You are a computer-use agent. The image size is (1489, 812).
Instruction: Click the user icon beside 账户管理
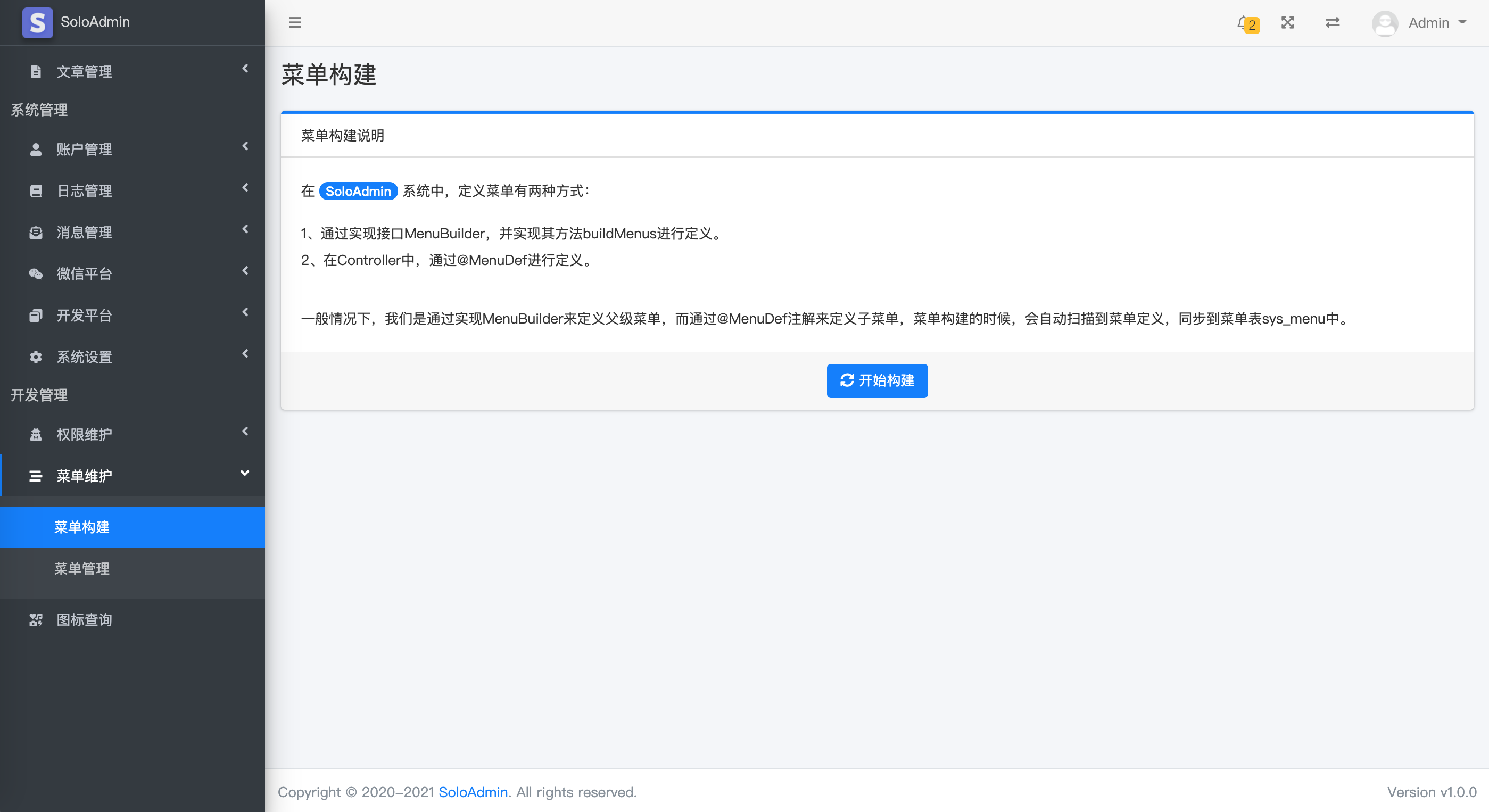point(36,149)
